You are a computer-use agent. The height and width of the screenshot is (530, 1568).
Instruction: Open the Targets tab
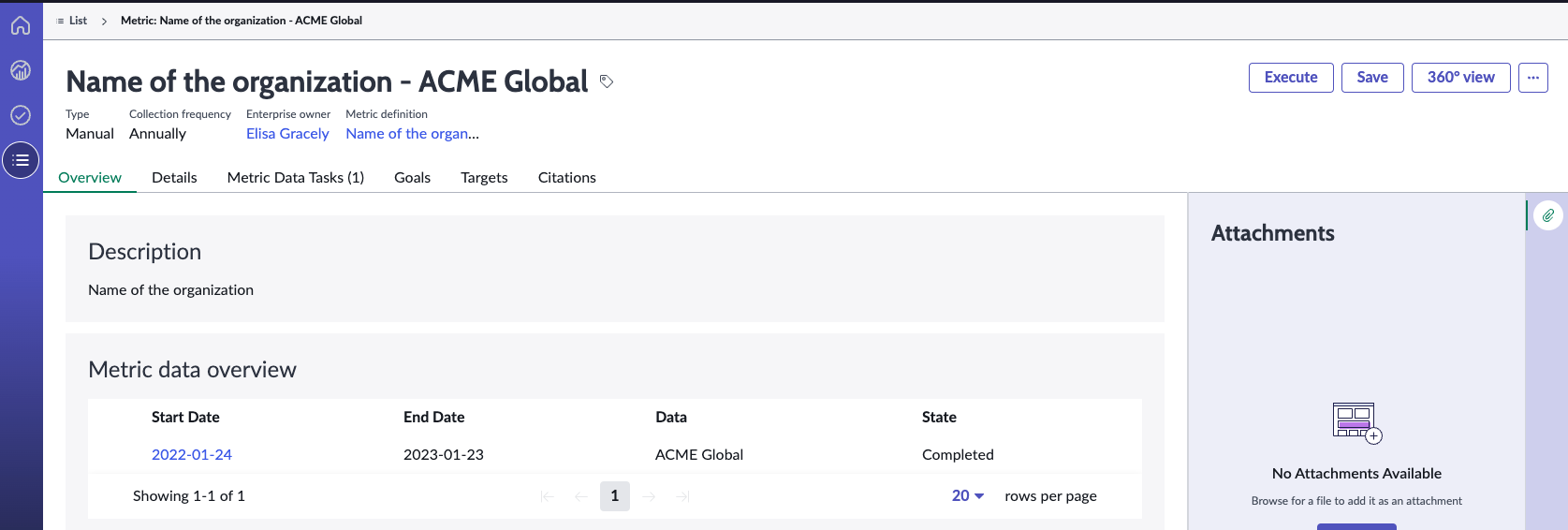(484, 178)
